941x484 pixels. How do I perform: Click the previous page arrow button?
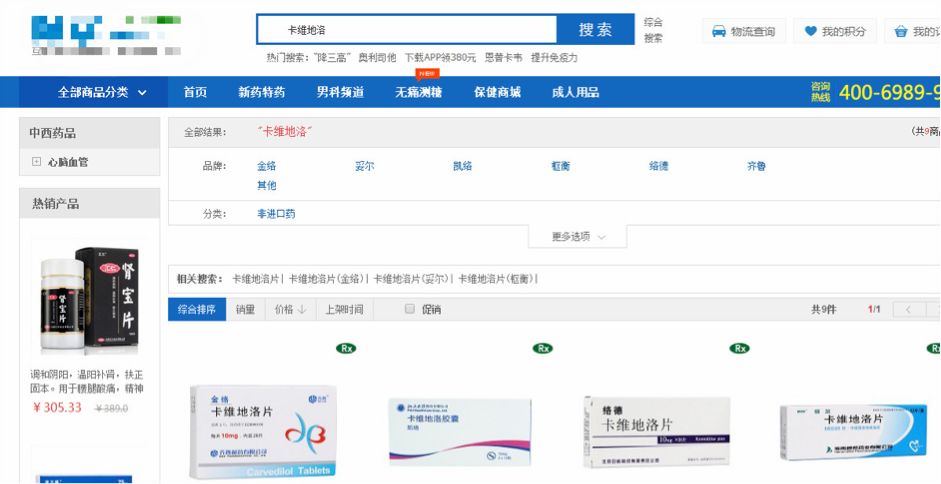[909, 309]
